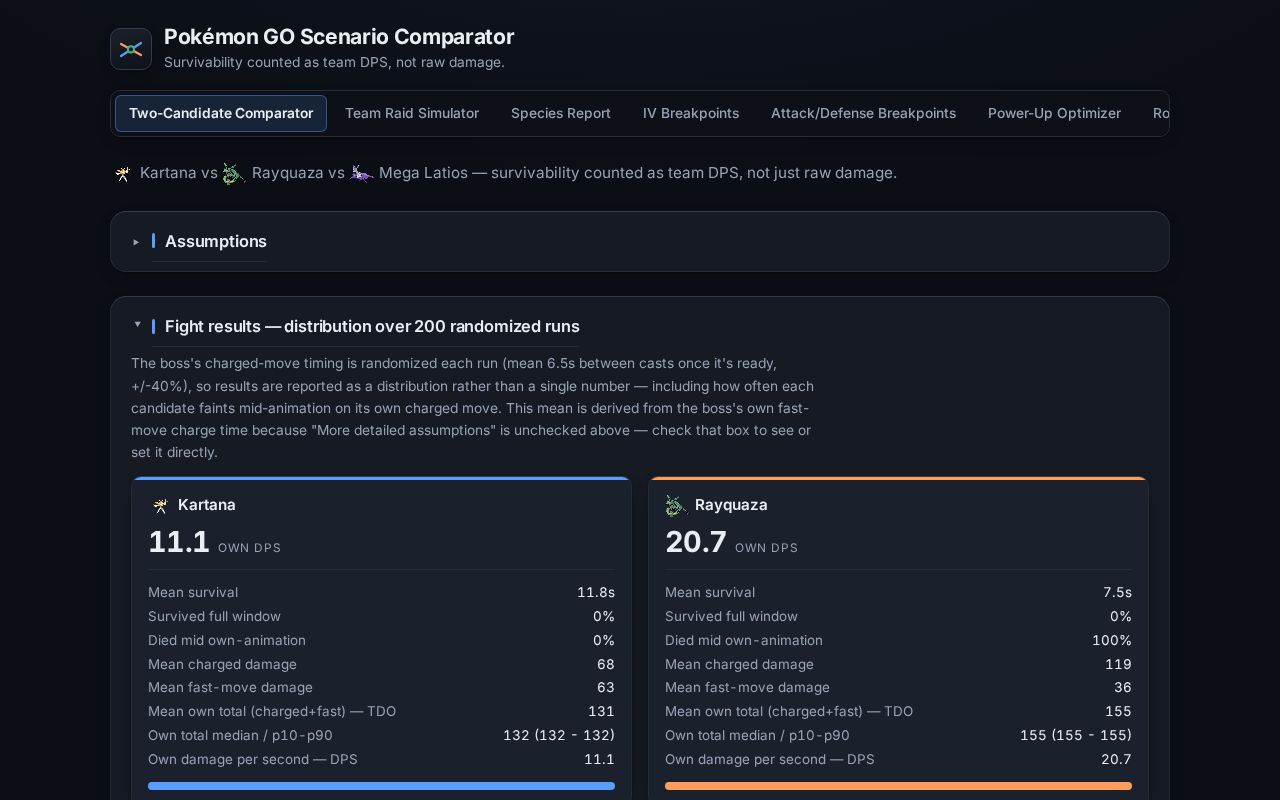Click Rayquaza's mean survival value 7.5s
Viewport: 1280px width, 800px height.
1117,593
